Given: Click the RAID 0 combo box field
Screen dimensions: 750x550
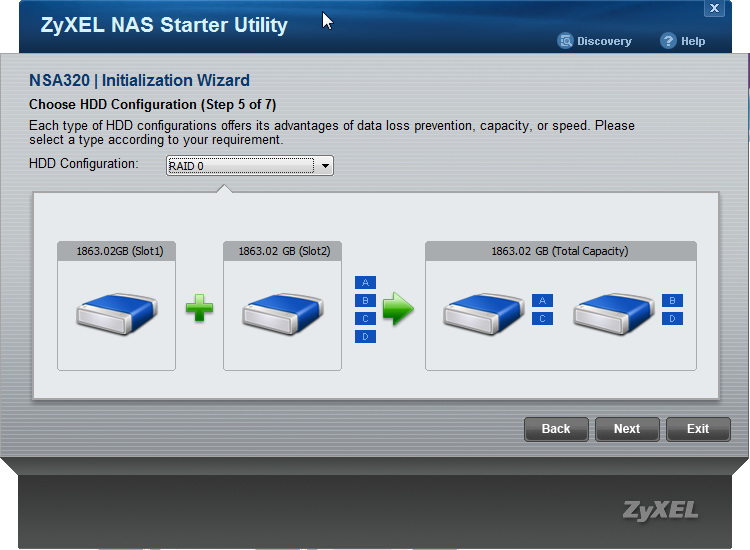Looking at the screenshot, I should tap(240, 166).
